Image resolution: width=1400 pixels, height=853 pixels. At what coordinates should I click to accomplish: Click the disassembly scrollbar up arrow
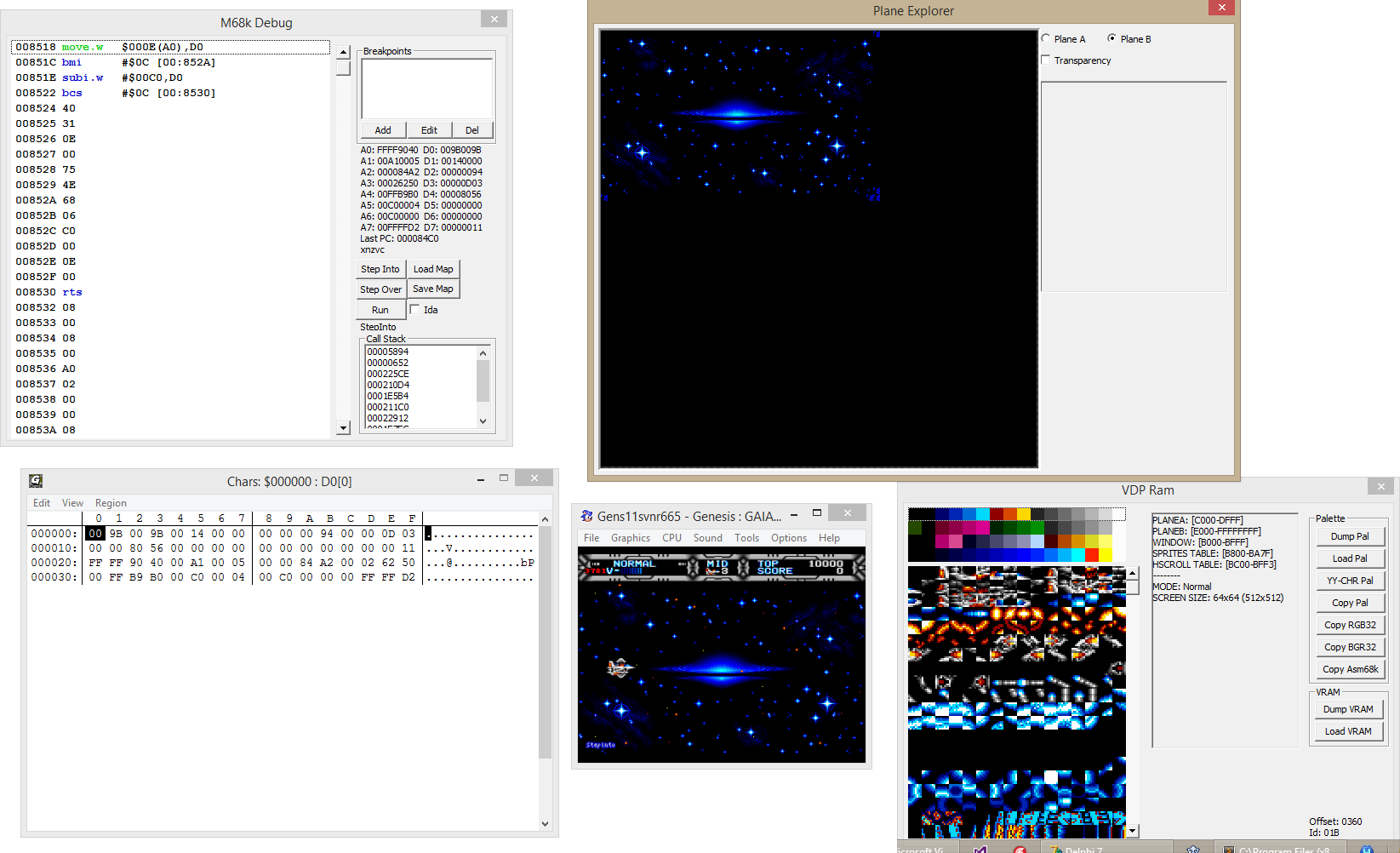[x=343, y=52]
